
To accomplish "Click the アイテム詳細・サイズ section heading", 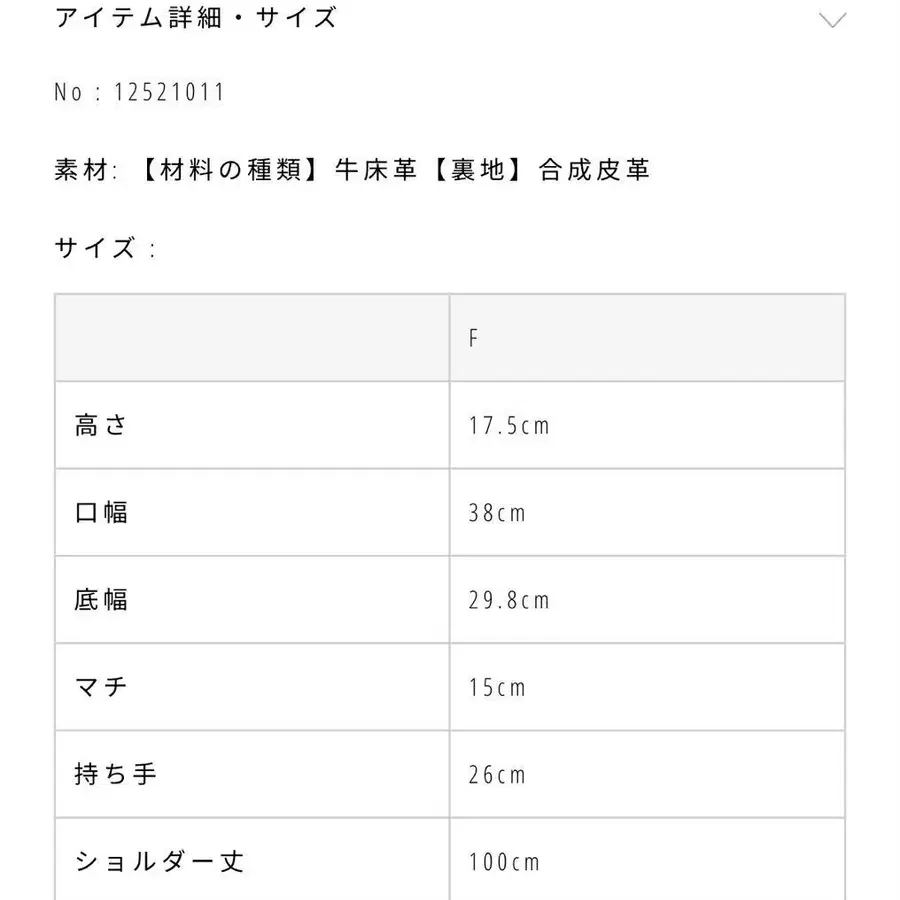I will 196,17.
